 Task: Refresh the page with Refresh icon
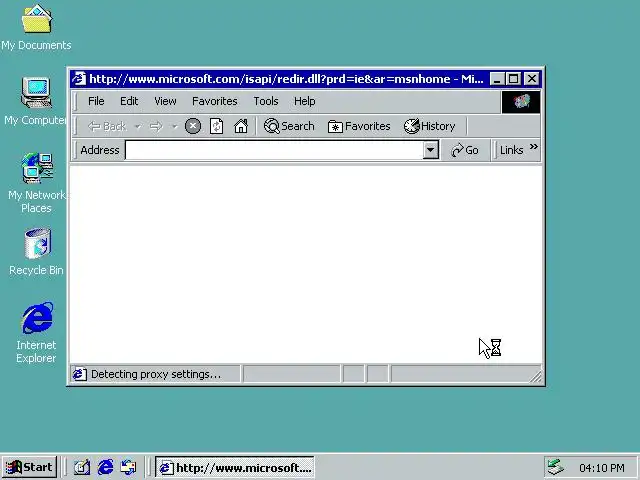coord(216,126)
